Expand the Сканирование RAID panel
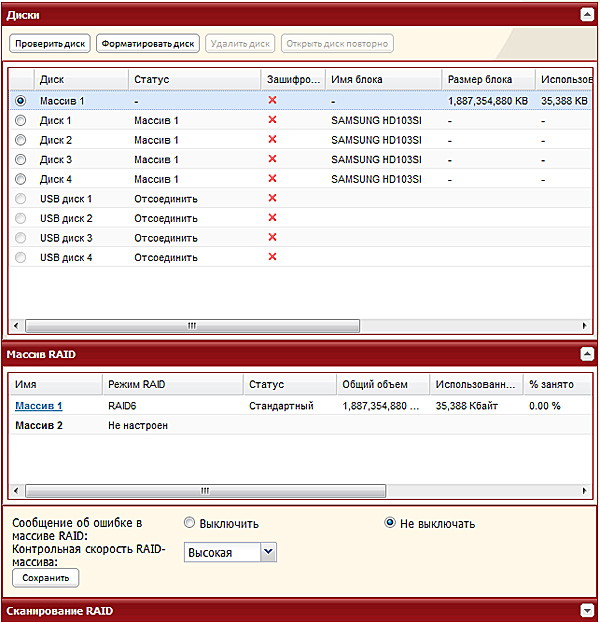600x622 pixels. [x=586, y=610]
